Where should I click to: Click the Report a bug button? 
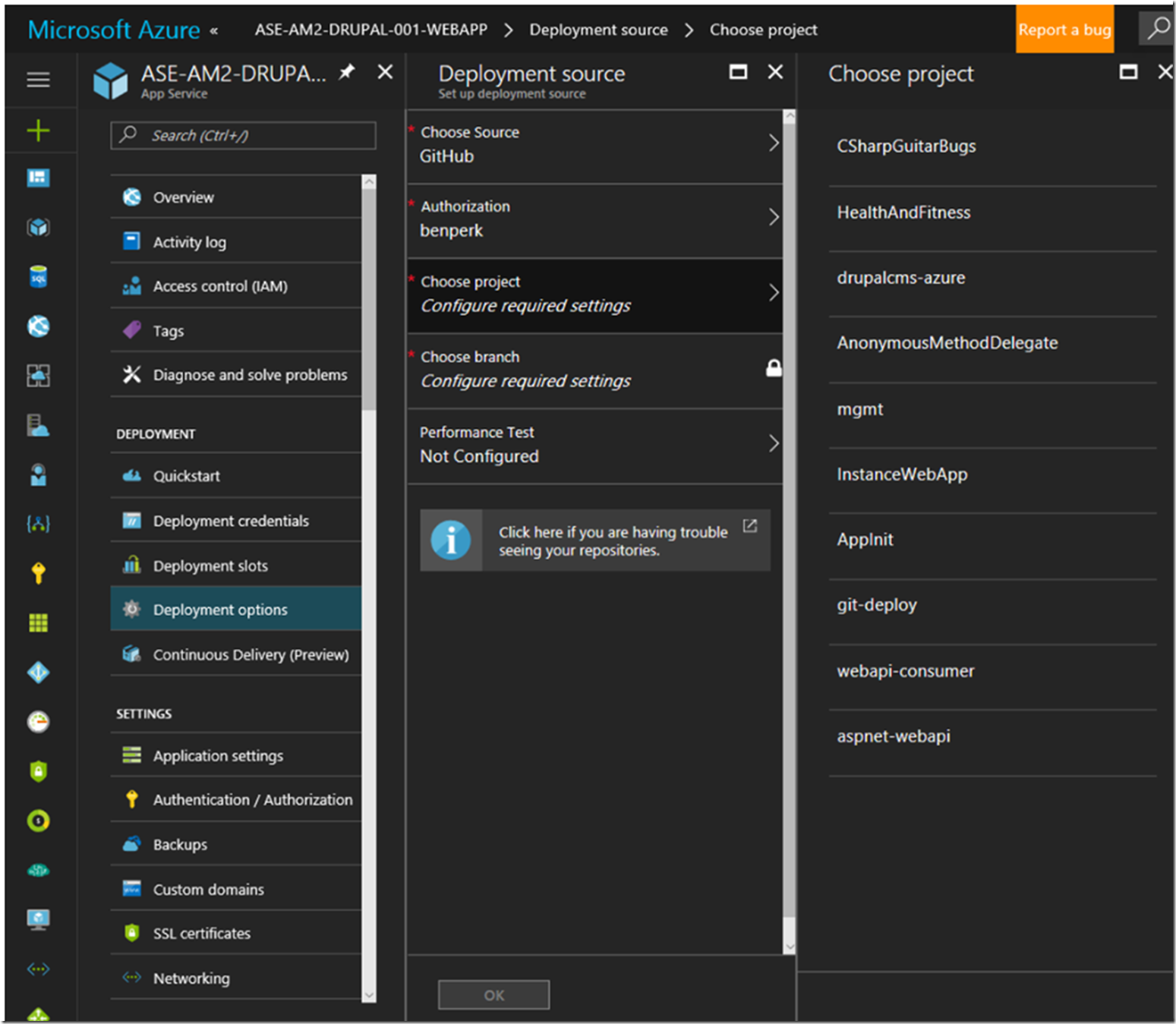pyautogui.click(x=1064, y=30)
